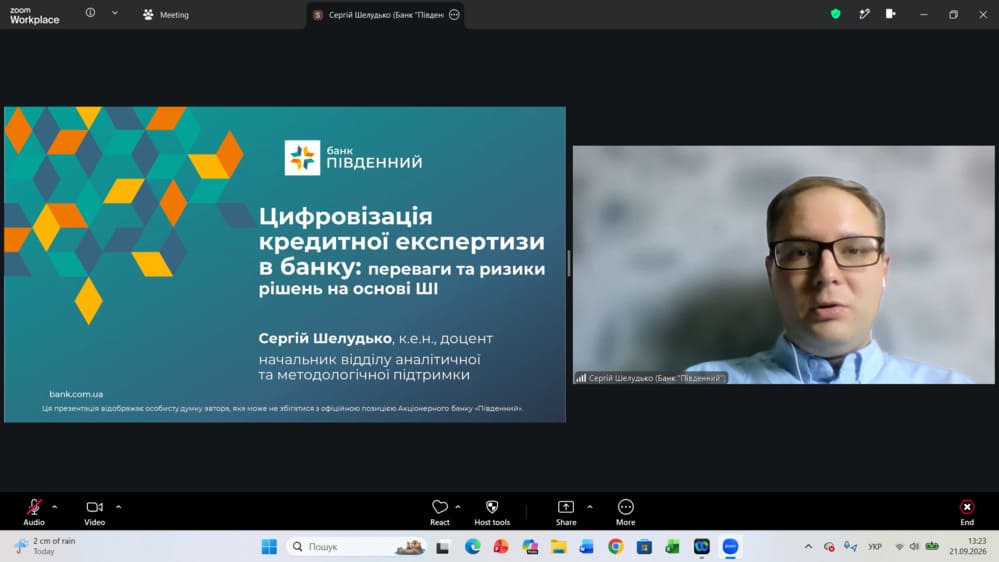Open Host tools shield menu
Image resolution: width=999 pixels, height=562 pixels.
click(492, 512)
